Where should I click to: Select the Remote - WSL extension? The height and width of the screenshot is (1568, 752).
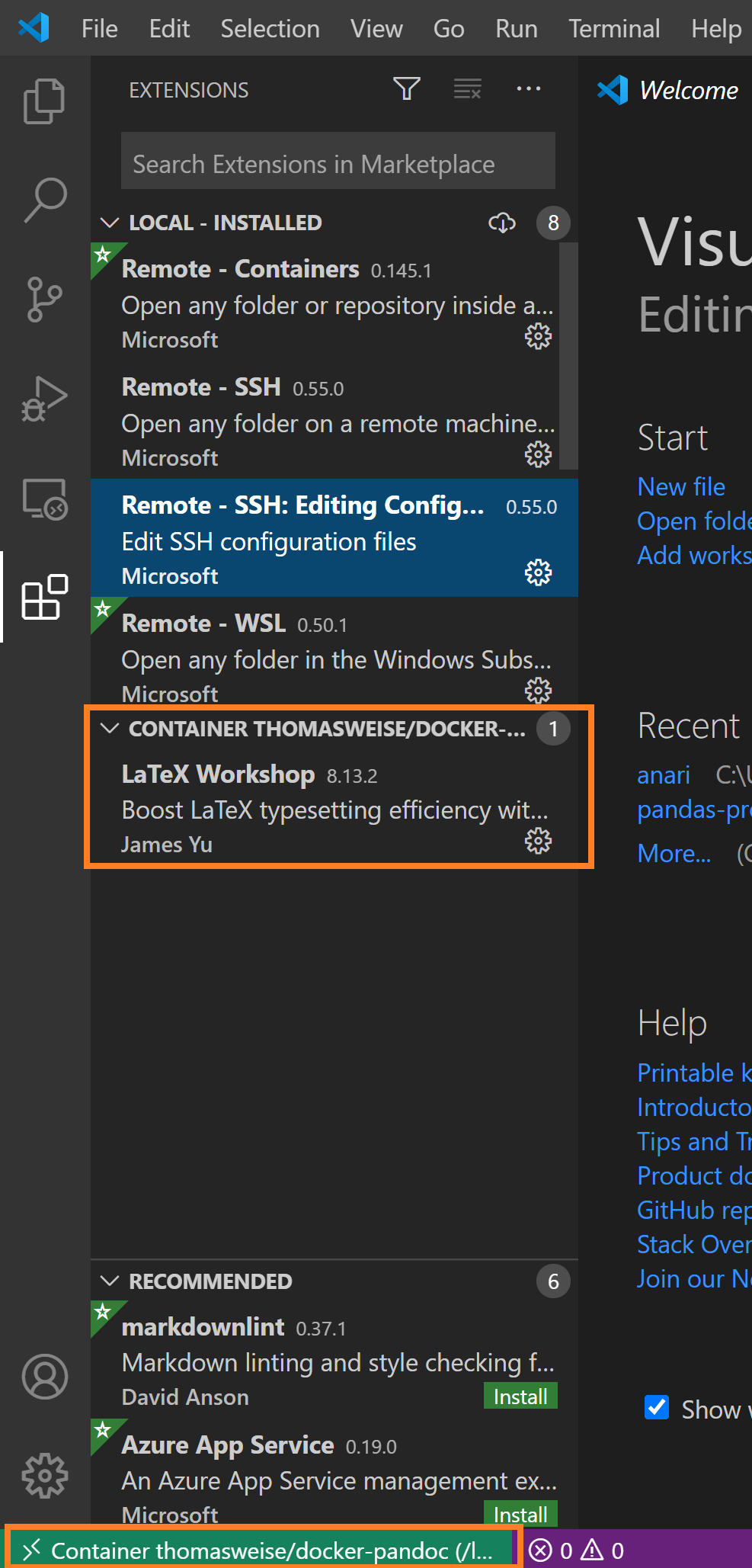(x=334, y=652)
